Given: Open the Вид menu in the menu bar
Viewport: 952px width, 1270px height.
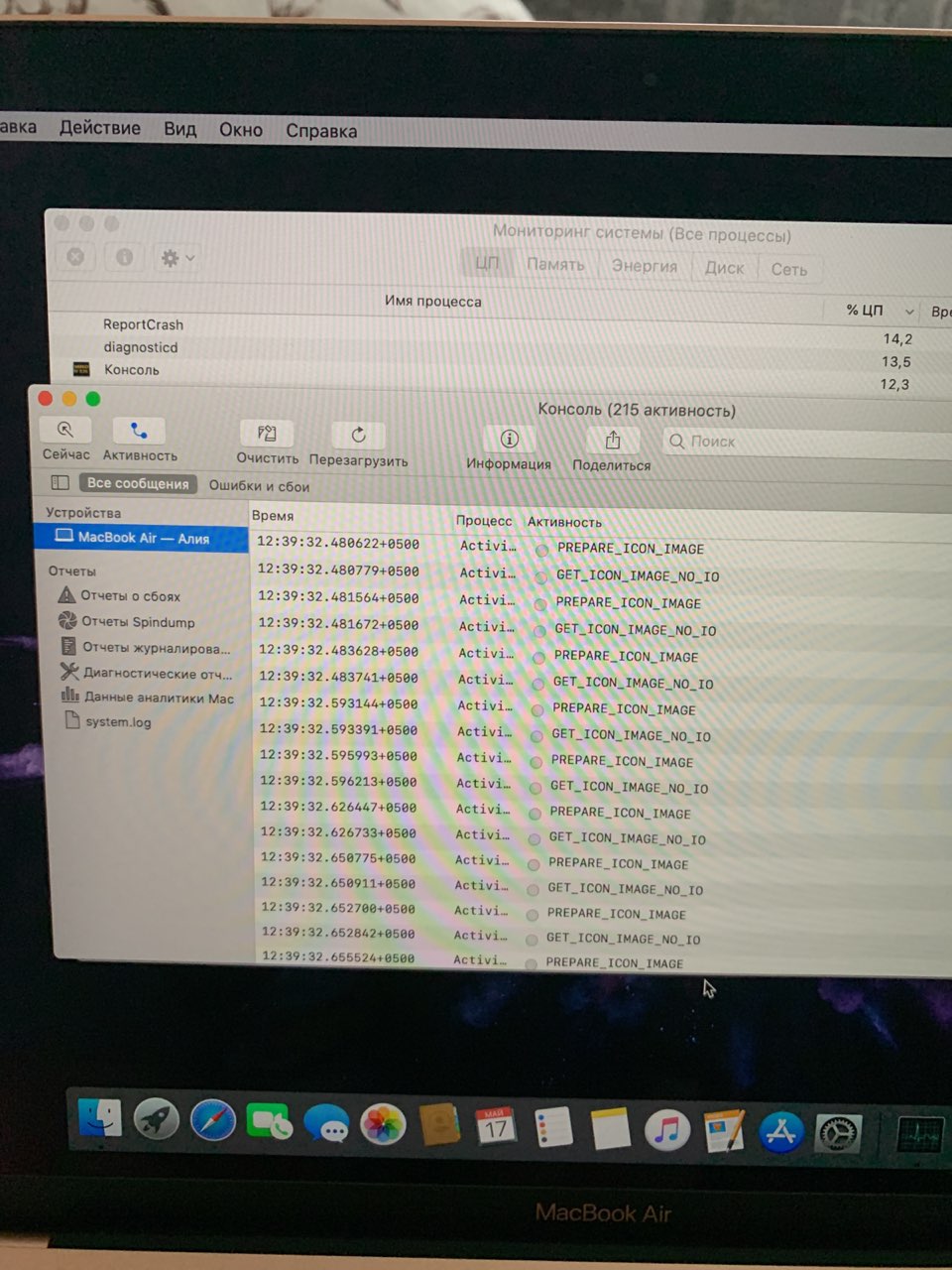Looking at the screenshot, I should [179, 129].
